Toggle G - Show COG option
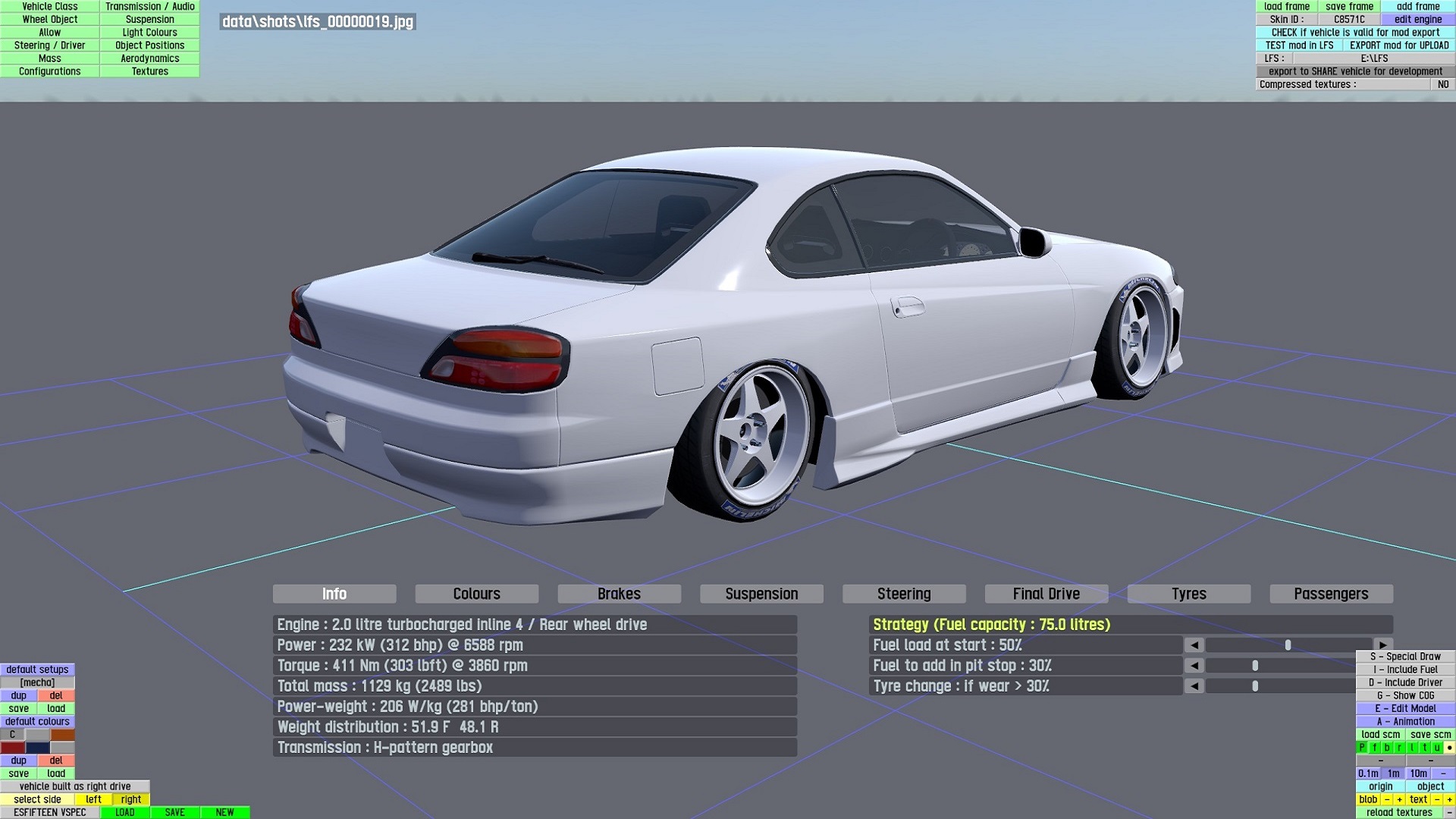The width and height of the screenshot is (1456, 819). 1405,695
